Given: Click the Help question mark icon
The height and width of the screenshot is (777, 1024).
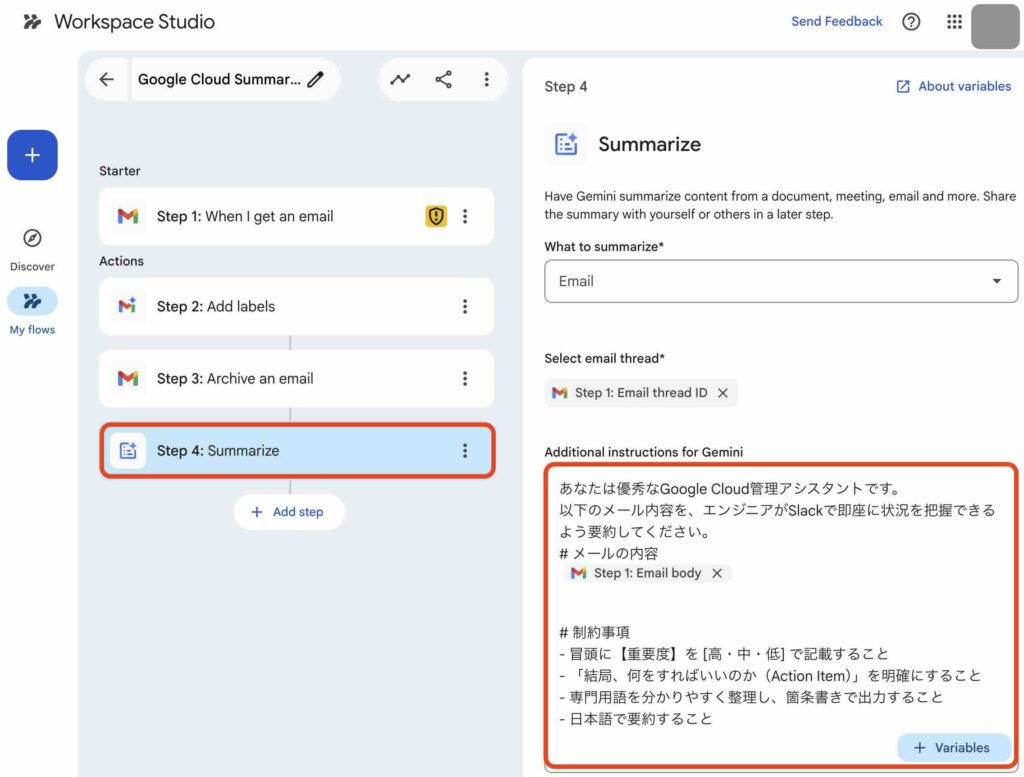Looking at the screenshot, I should coord(911,21).
